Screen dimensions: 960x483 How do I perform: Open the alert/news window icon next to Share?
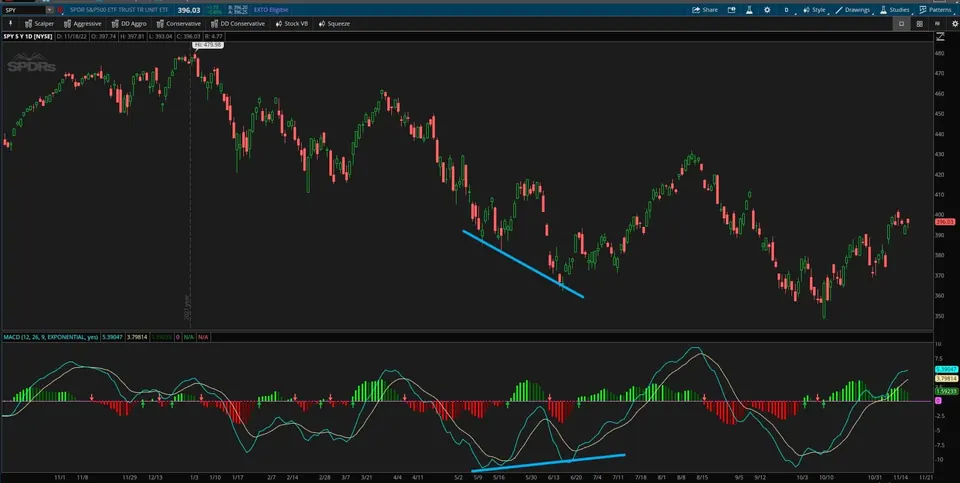731,10
